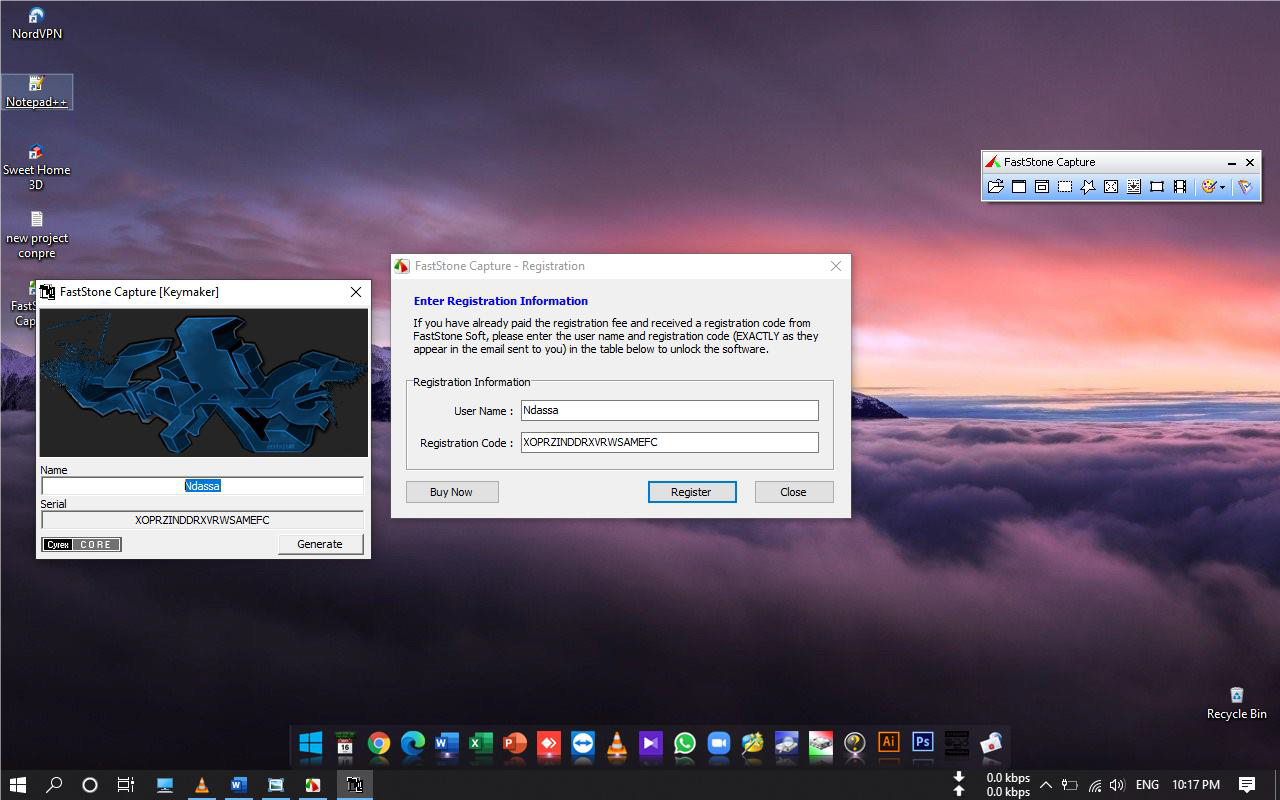This screenshot has height=800, width=1280.
Task: Launch Excel from the dock
Action: coord(481,743)
